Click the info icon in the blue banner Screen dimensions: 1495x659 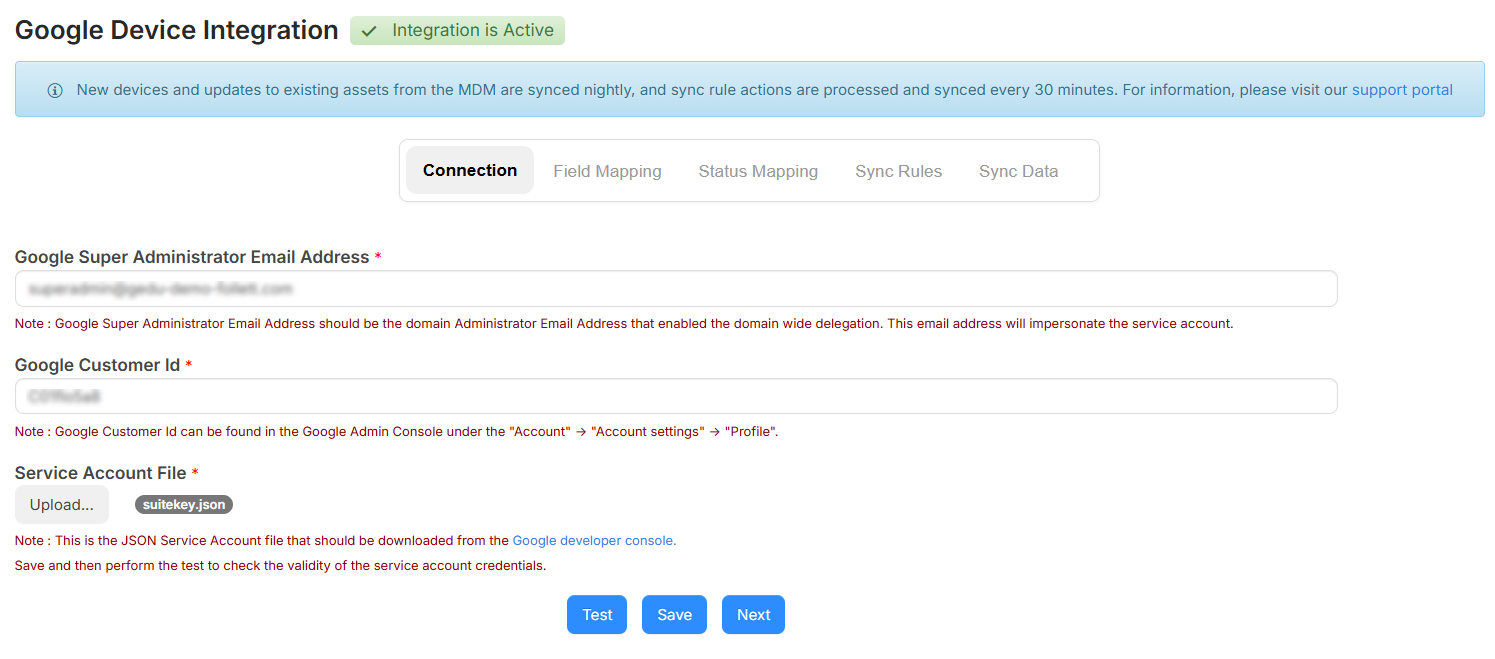point(55,90)
